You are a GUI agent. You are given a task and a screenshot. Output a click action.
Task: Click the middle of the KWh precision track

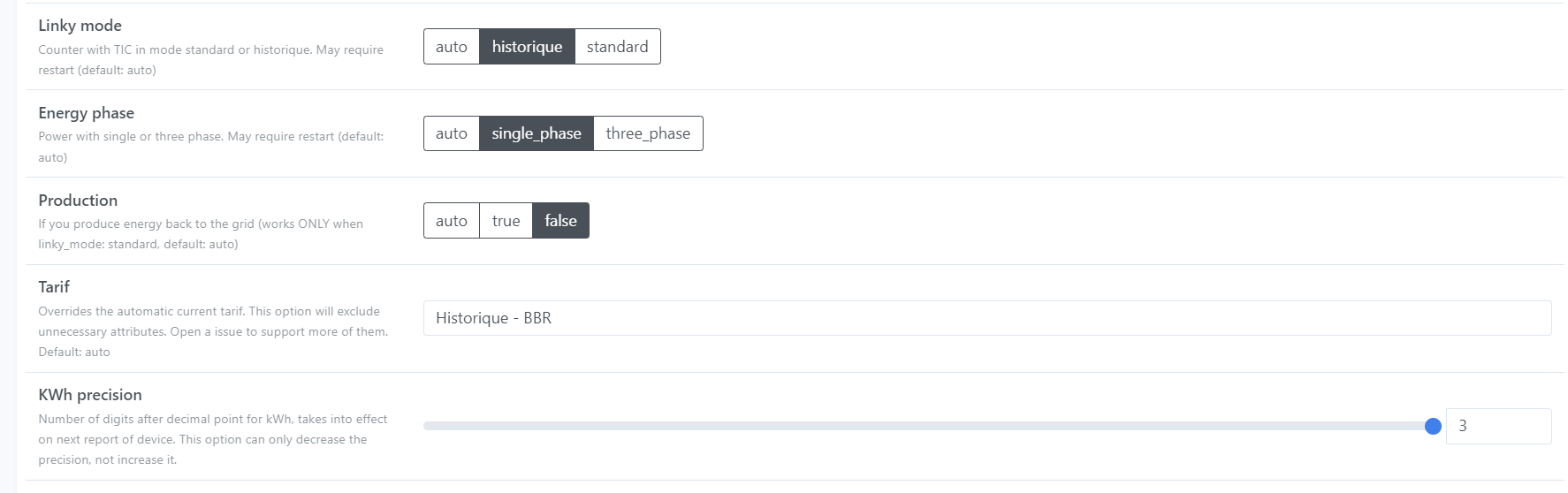click(x=928, y=426)
